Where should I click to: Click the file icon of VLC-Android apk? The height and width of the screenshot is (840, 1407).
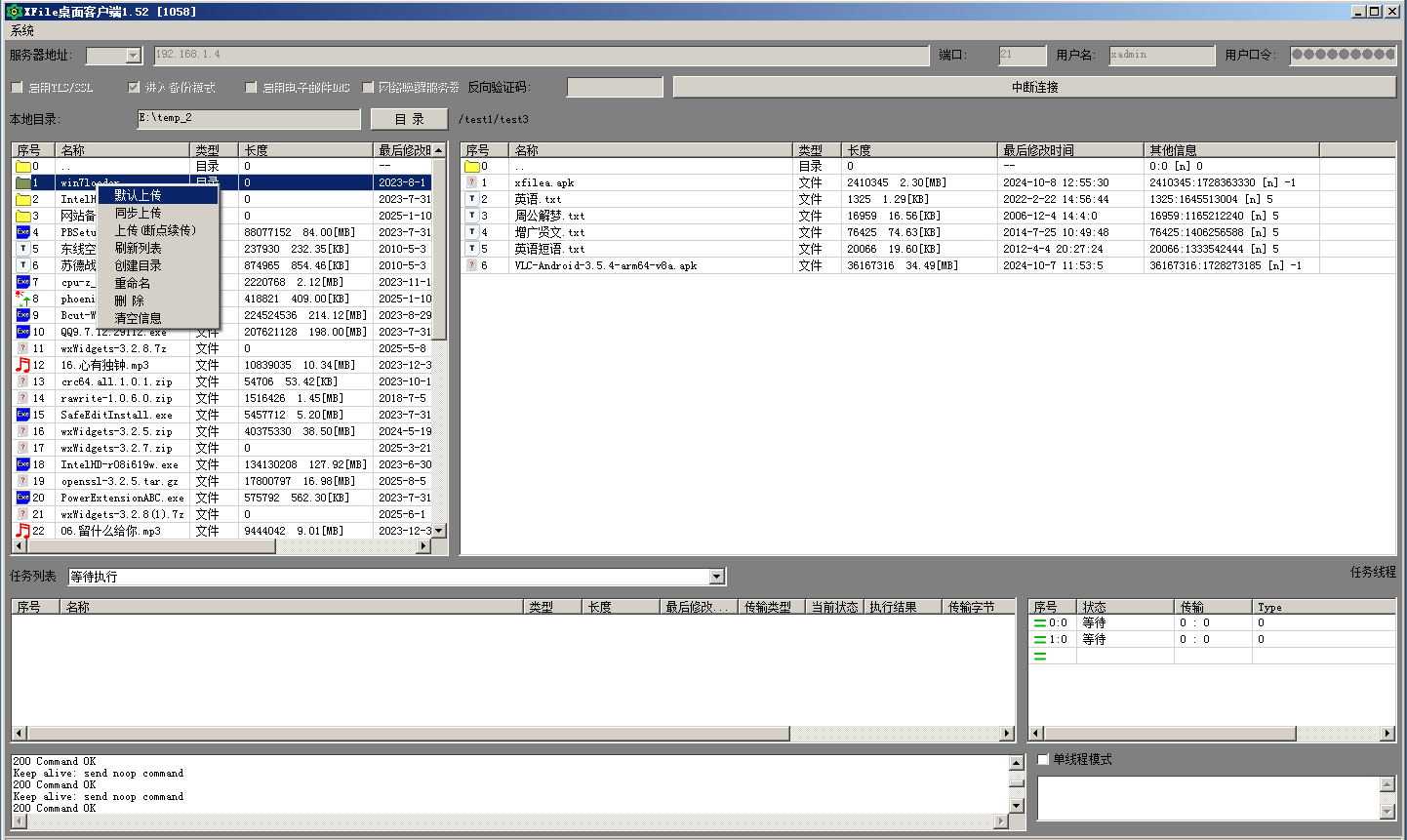pyautogui.click(x=472, y=265)
